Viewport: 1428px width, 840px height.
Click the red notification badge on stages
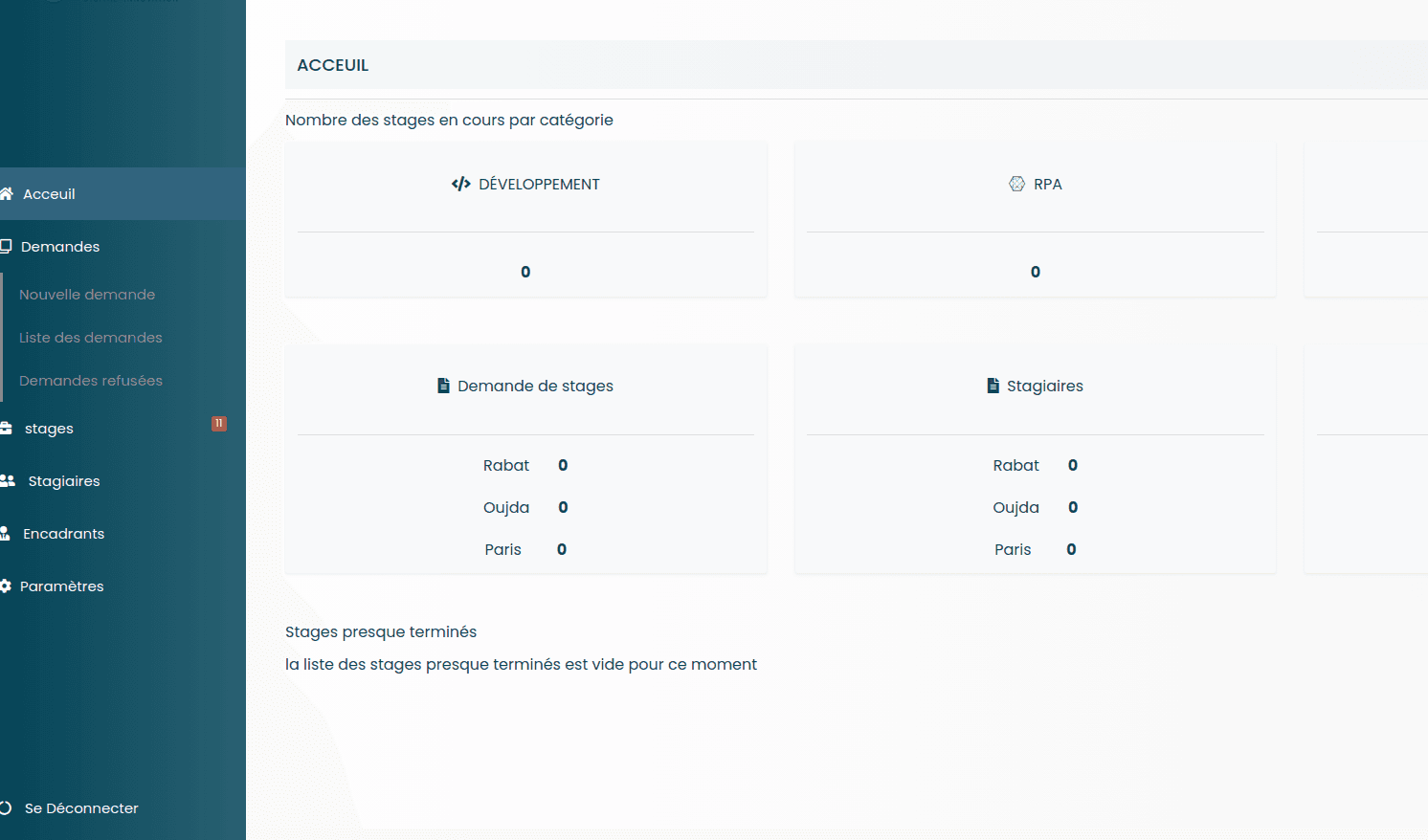point(219,423)
